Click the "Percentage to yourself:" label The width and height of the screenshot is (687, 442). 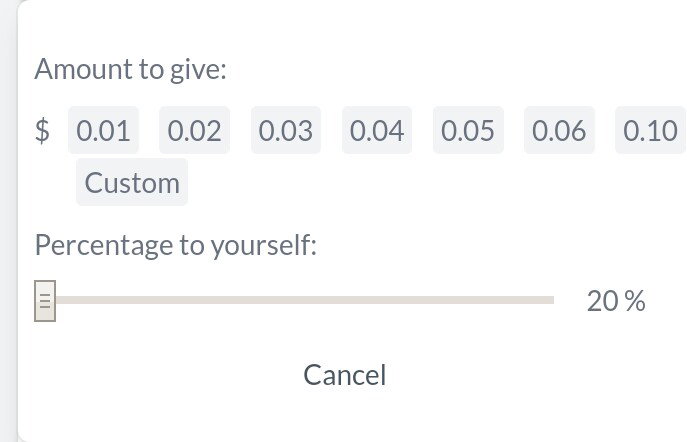[x=176, y=245]
